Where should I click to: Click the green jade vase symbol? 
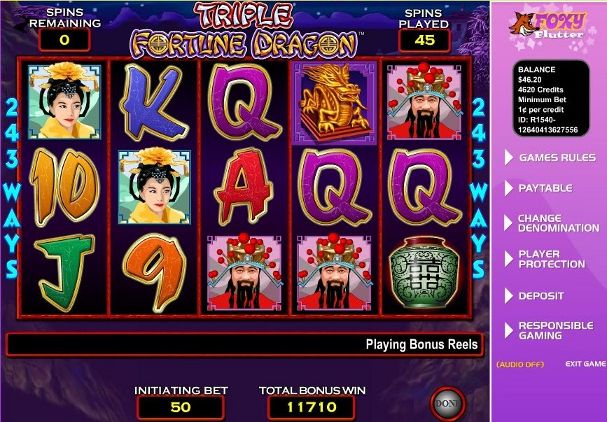424,272
